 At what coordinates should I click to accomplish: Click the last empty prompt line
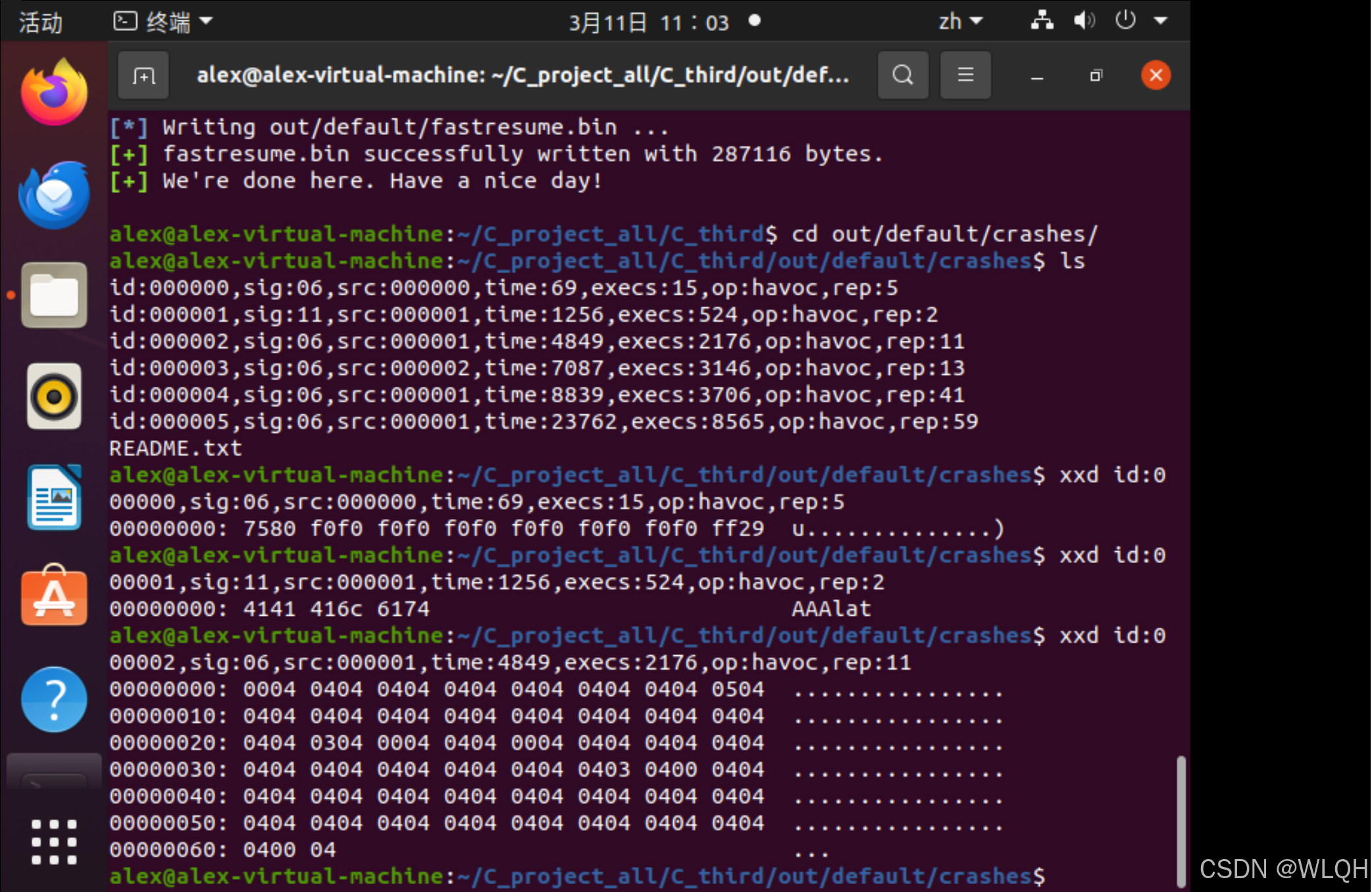click(577, 877)
